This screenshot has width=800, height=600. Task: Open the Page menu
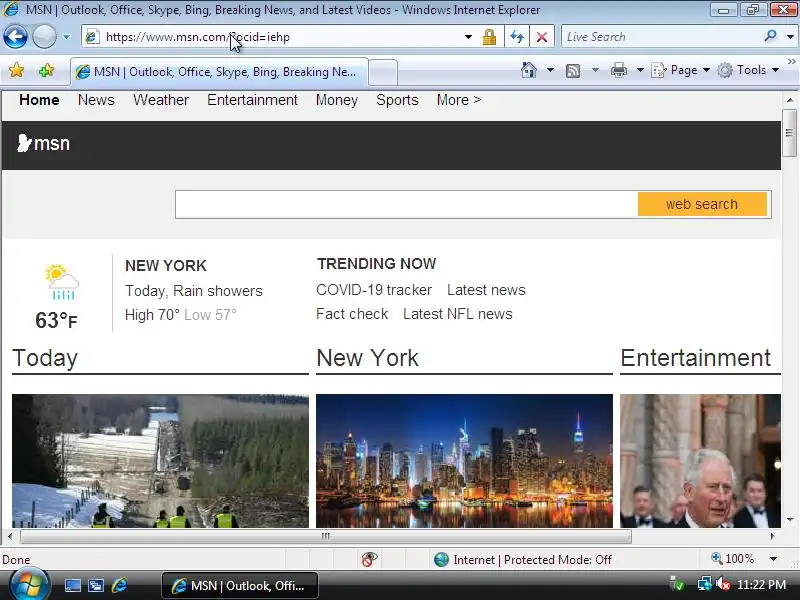tap(681, 70)
